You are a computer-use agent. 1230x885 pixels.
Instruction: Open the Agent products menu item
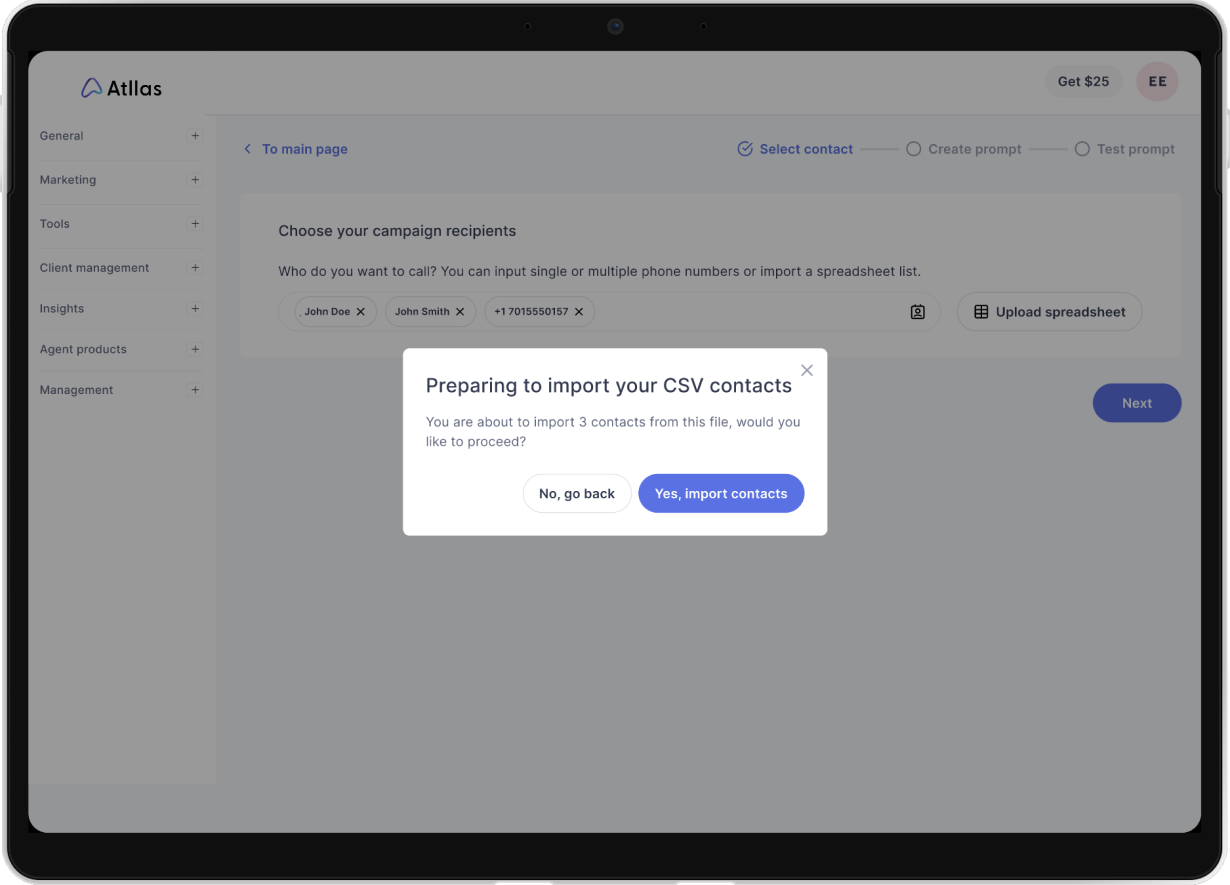[83, 349]
